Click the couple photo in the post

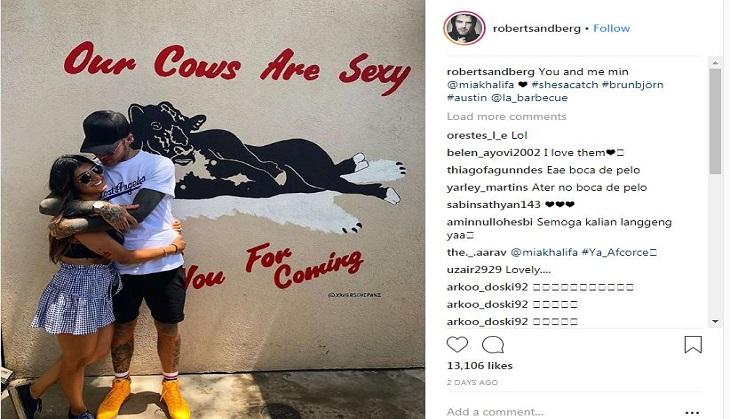point(213,210)
